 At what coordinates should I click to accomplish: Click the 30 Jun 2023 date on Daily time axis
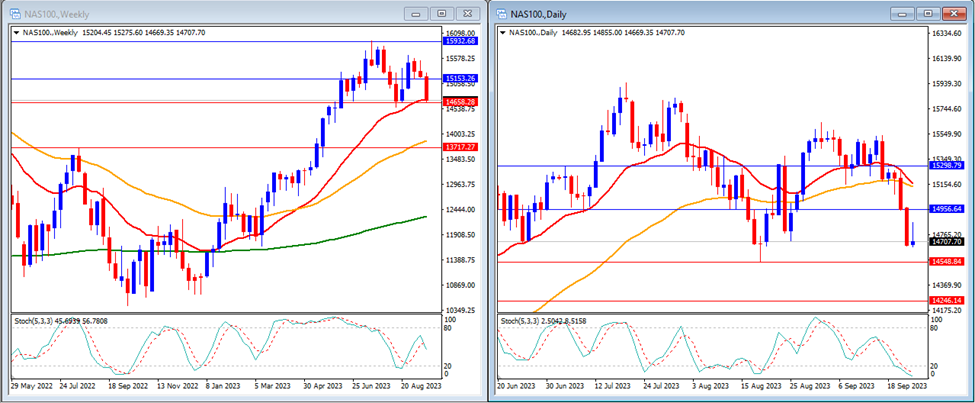tap(566, 386)
